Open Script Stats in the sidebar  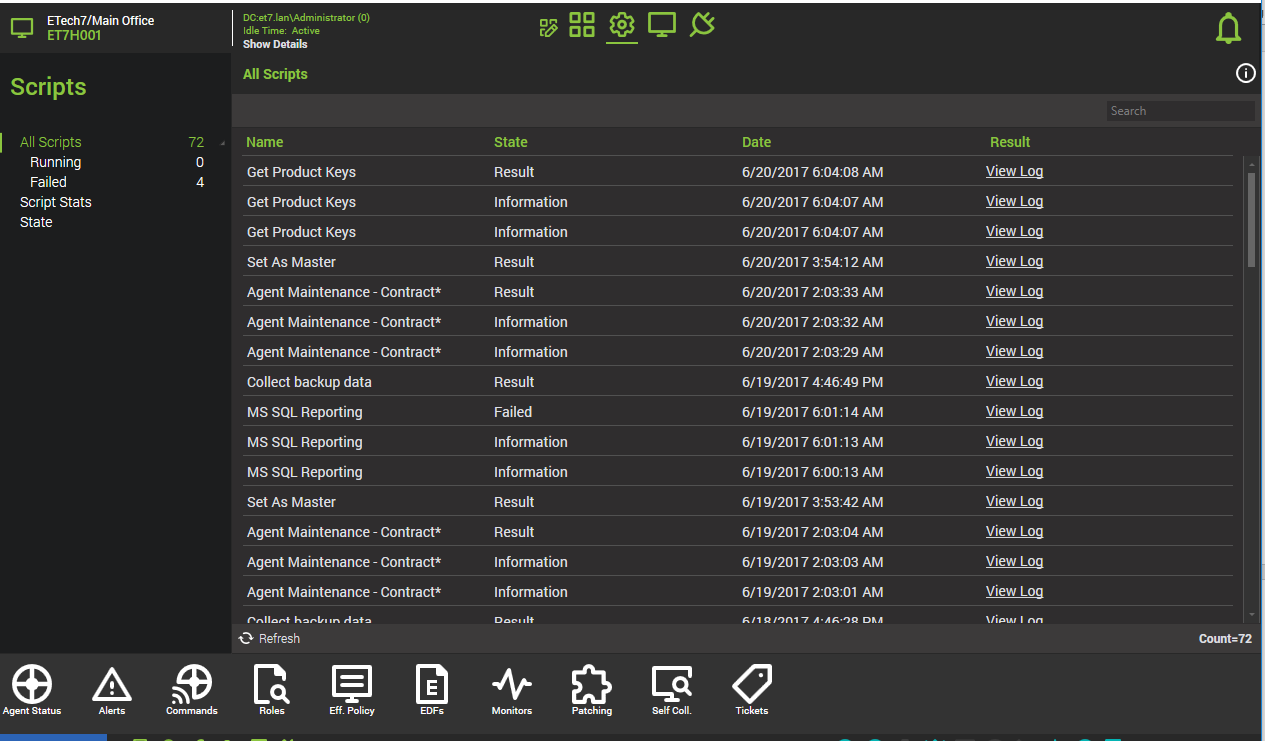coord(55,201)
